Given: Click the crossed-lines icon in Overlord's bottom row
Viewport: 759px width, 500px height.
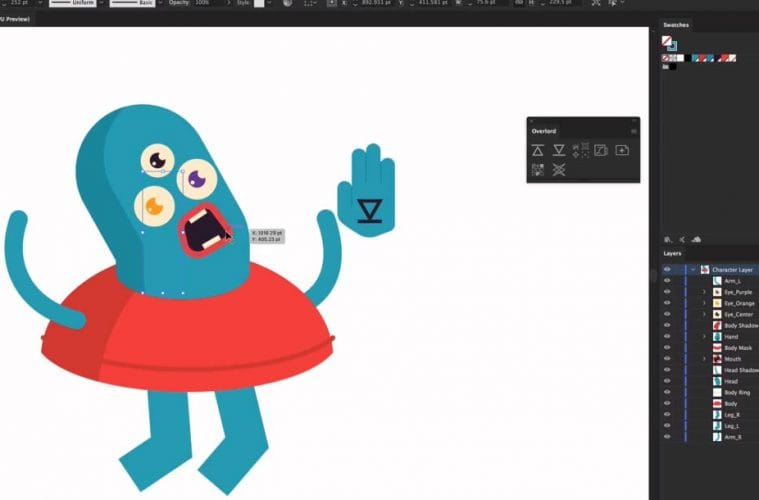Looking at the screenshot, I should pyautogui.click(x=559, y=170).
